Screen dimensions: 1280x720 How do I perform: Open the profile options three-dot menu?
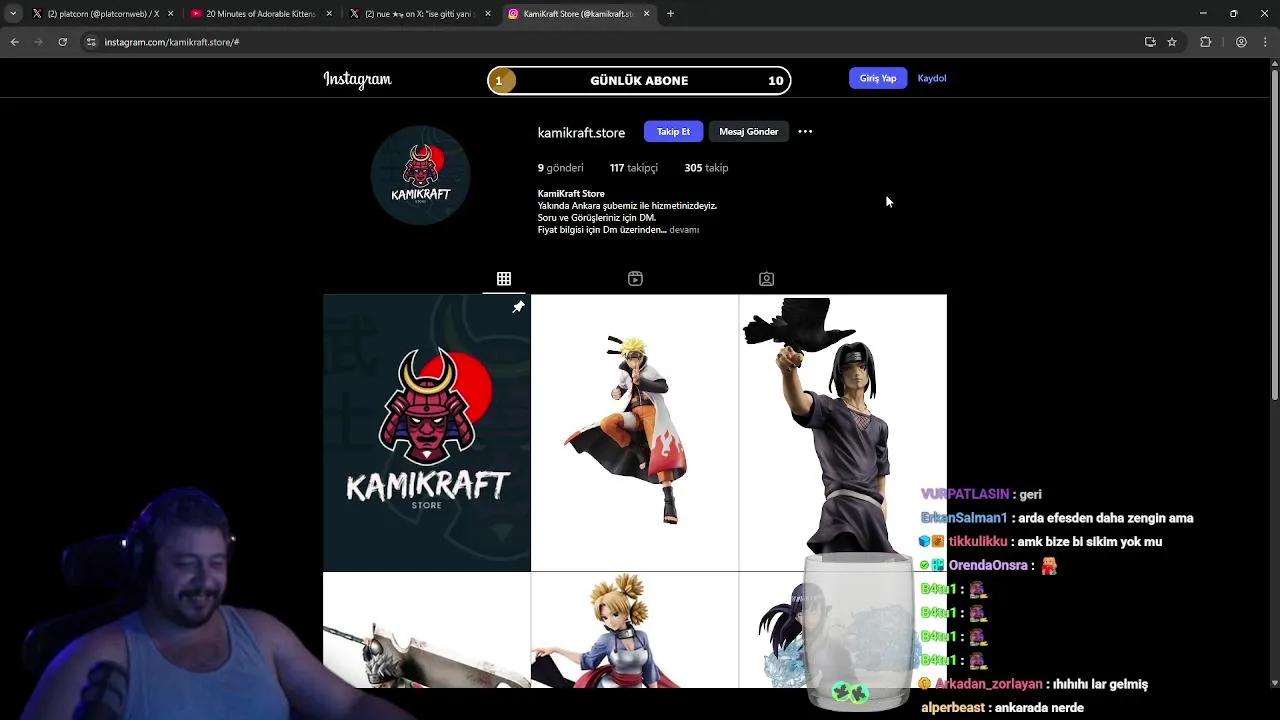click(805, 131)
